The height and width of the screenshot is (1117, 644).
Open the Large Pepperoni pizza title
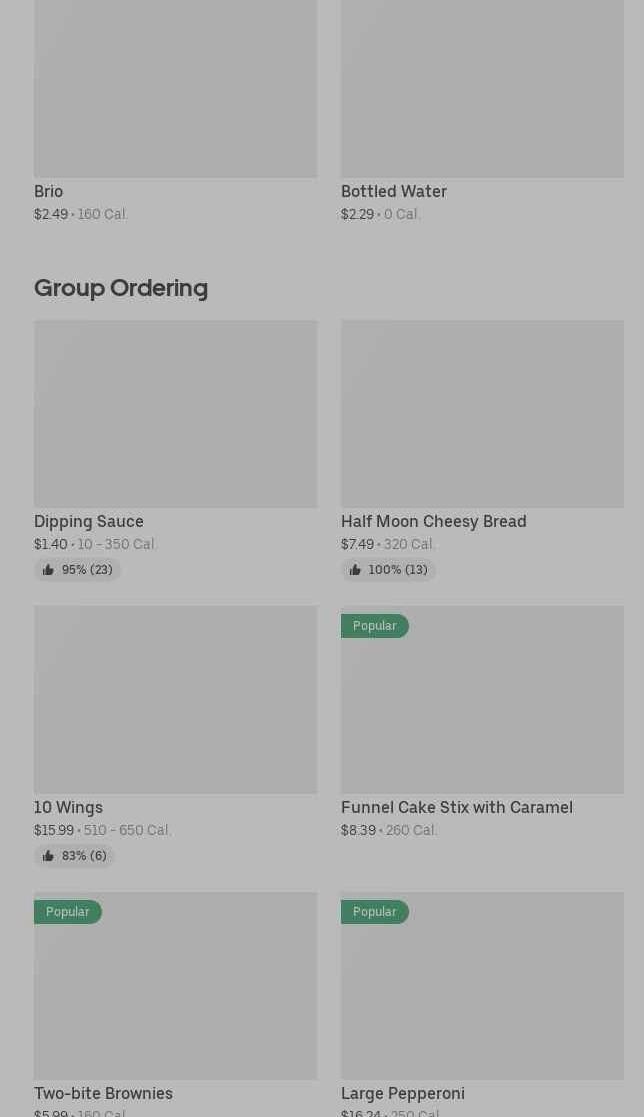(x=403, y=1093)
